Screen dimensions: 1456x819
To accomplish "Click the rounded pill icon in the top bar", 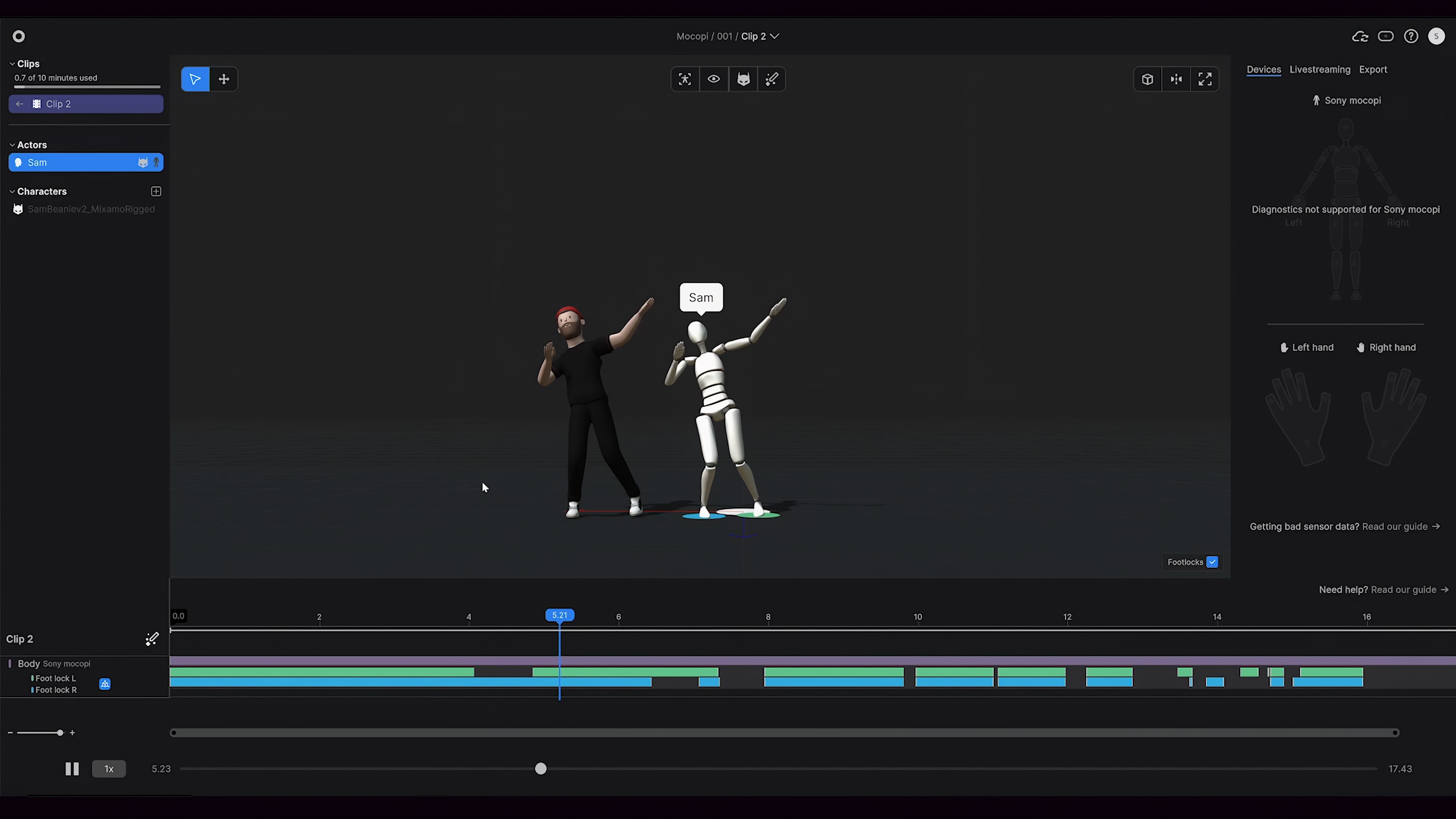I will [1386, 36].
